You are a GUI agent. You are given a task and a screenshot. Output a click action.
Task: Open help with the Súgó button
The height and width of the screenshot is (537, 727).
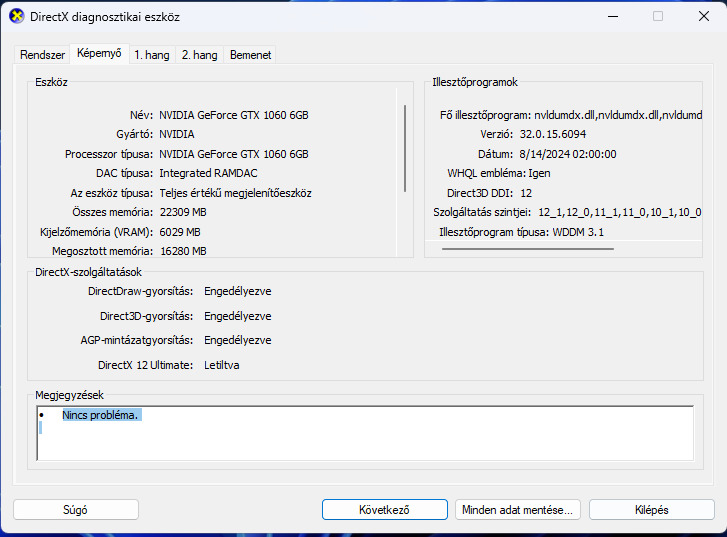click(76, 510)
